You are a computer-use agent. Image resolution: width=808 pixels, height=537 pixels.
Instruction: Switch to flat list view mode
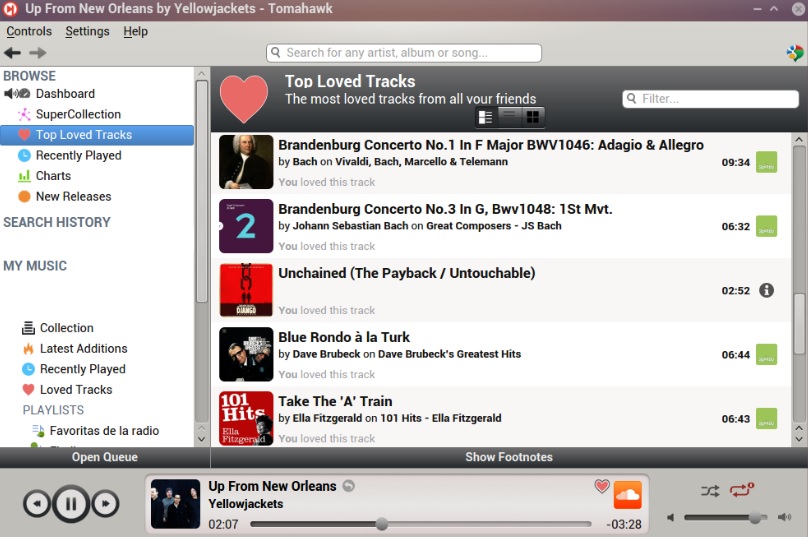point(510,117)
